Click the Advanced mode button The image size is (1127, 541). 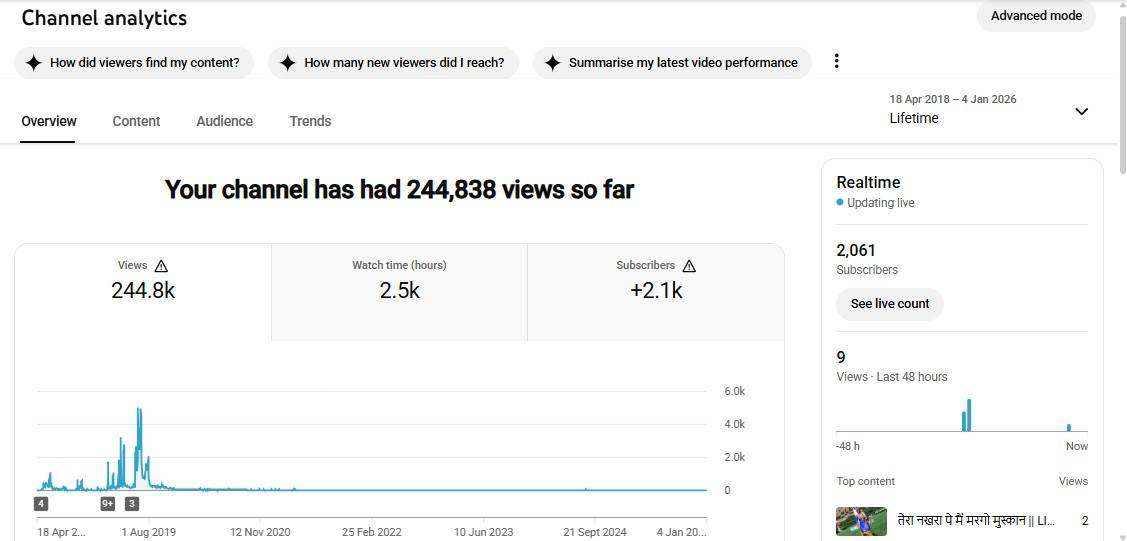click(1036, 16)
